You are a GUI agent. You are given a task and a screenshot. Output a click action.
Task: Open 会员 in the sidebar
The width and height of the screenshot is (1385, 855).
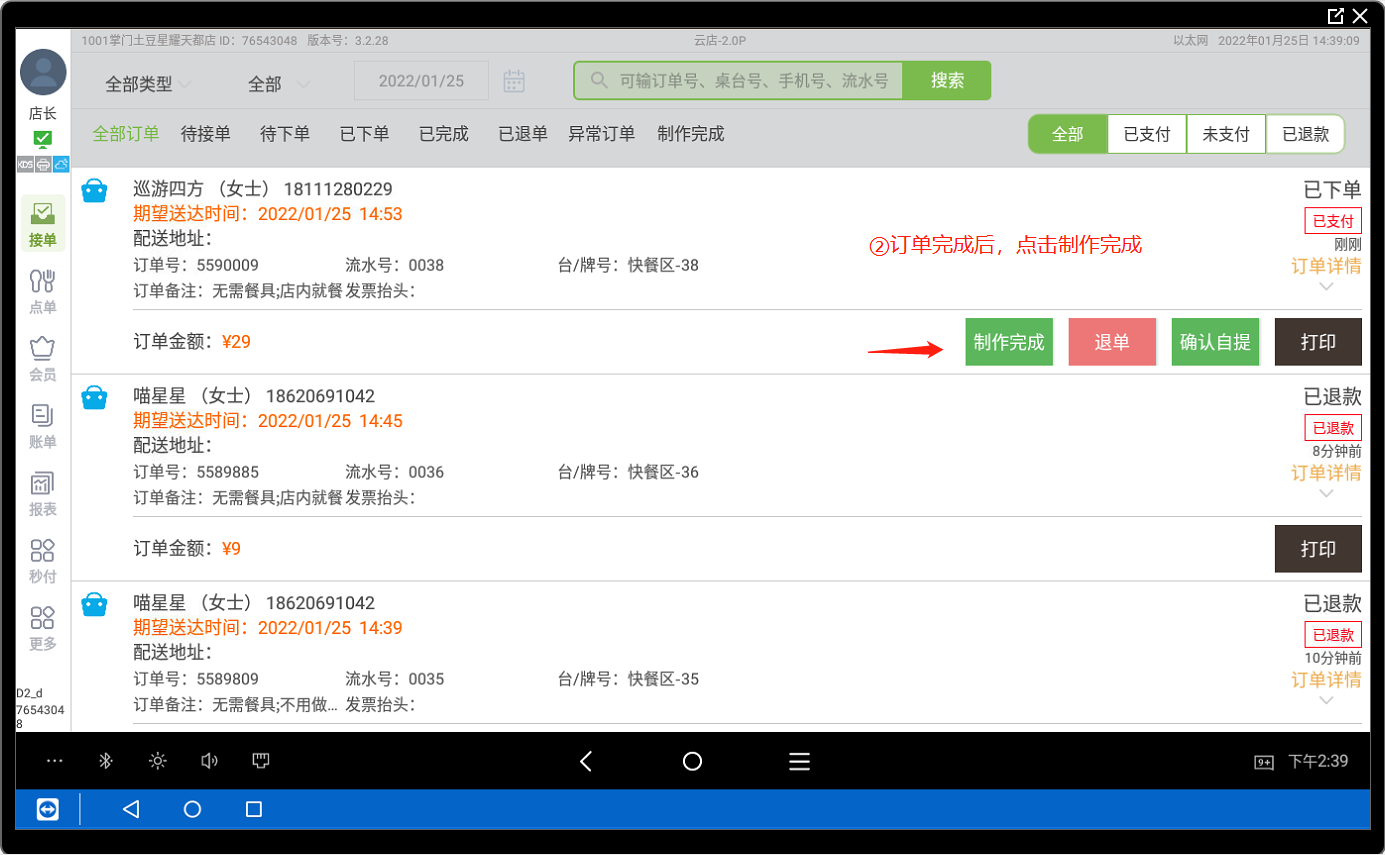tap(43, 359)
